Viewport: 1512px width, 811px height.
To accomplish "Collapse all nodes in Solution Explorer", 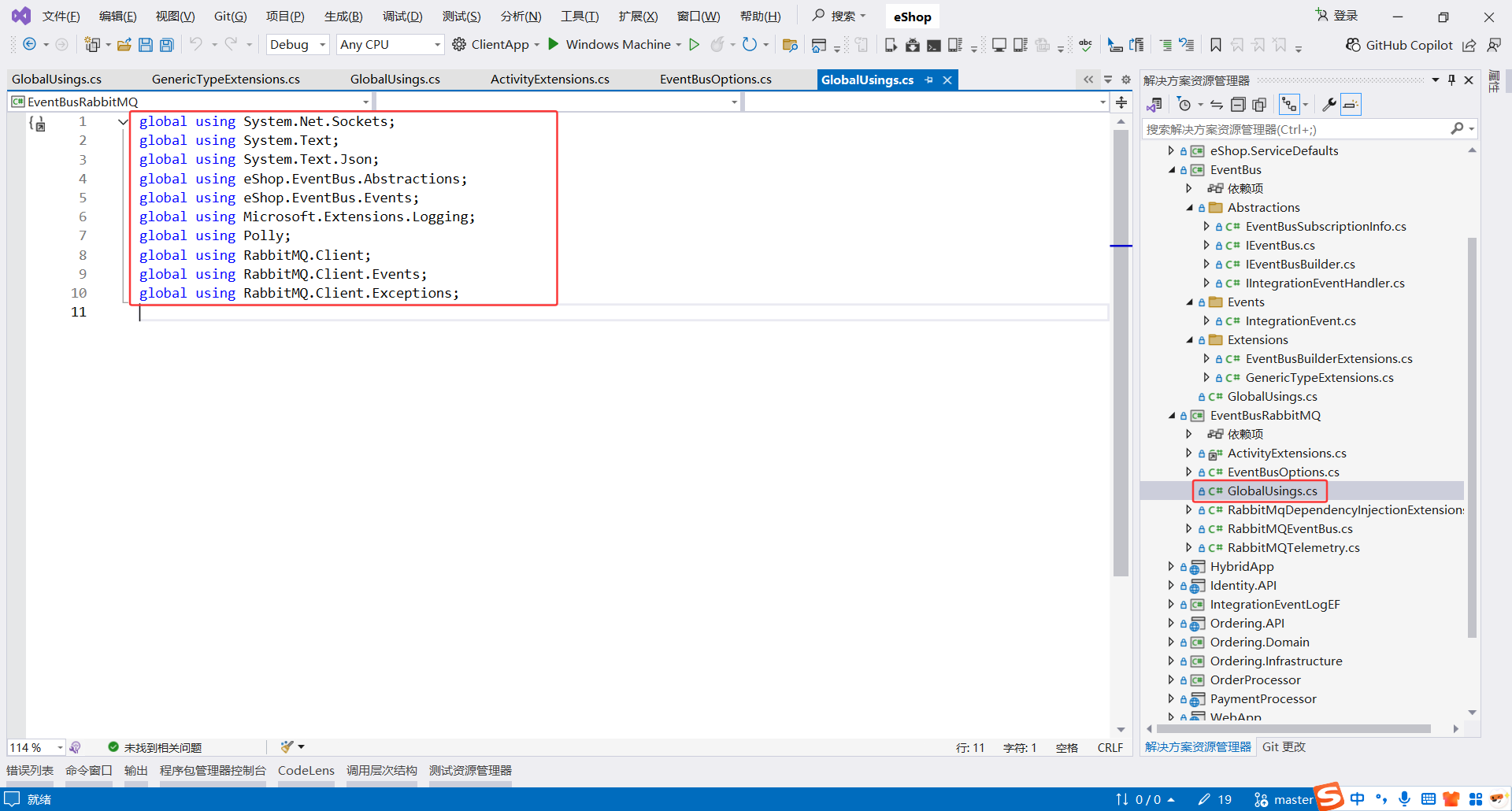I will tap(1238, 104).
